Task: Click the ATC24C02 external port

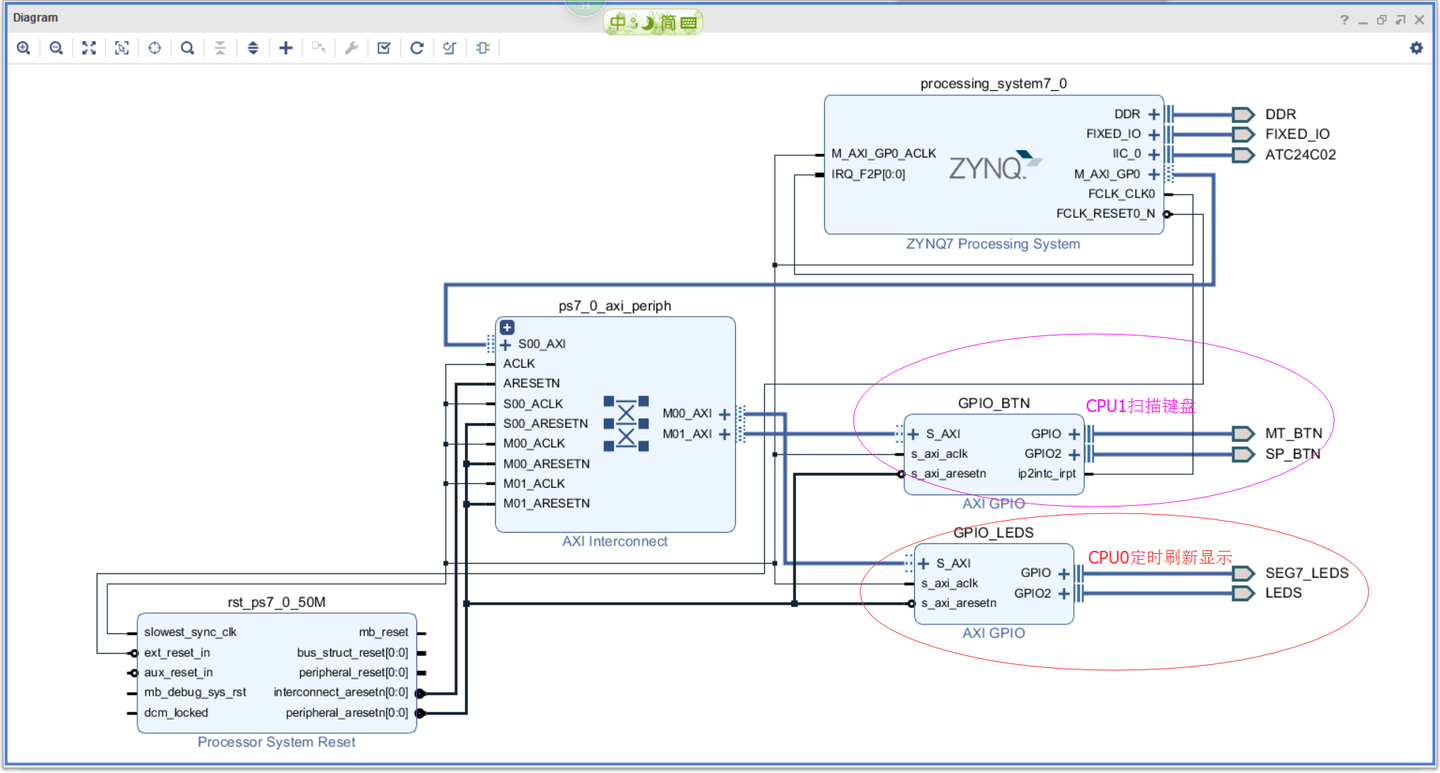Action: (x=1244, y=154)
